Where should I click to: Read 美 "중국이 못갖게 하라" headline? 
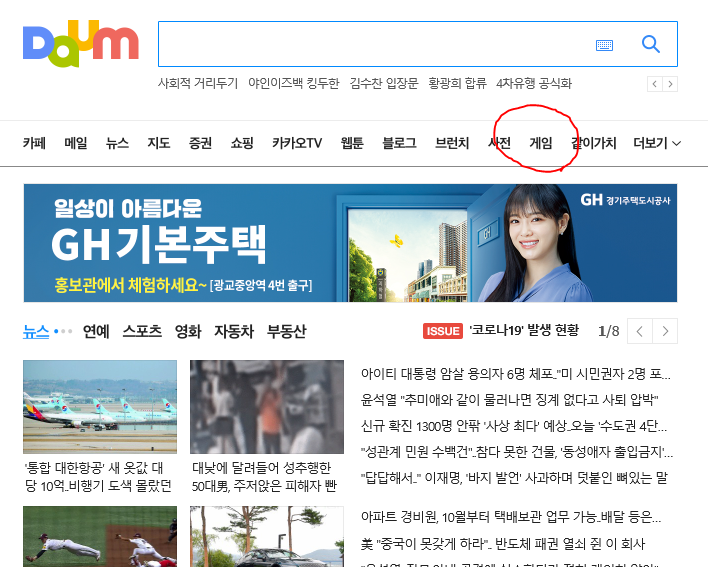click(503, 544)
